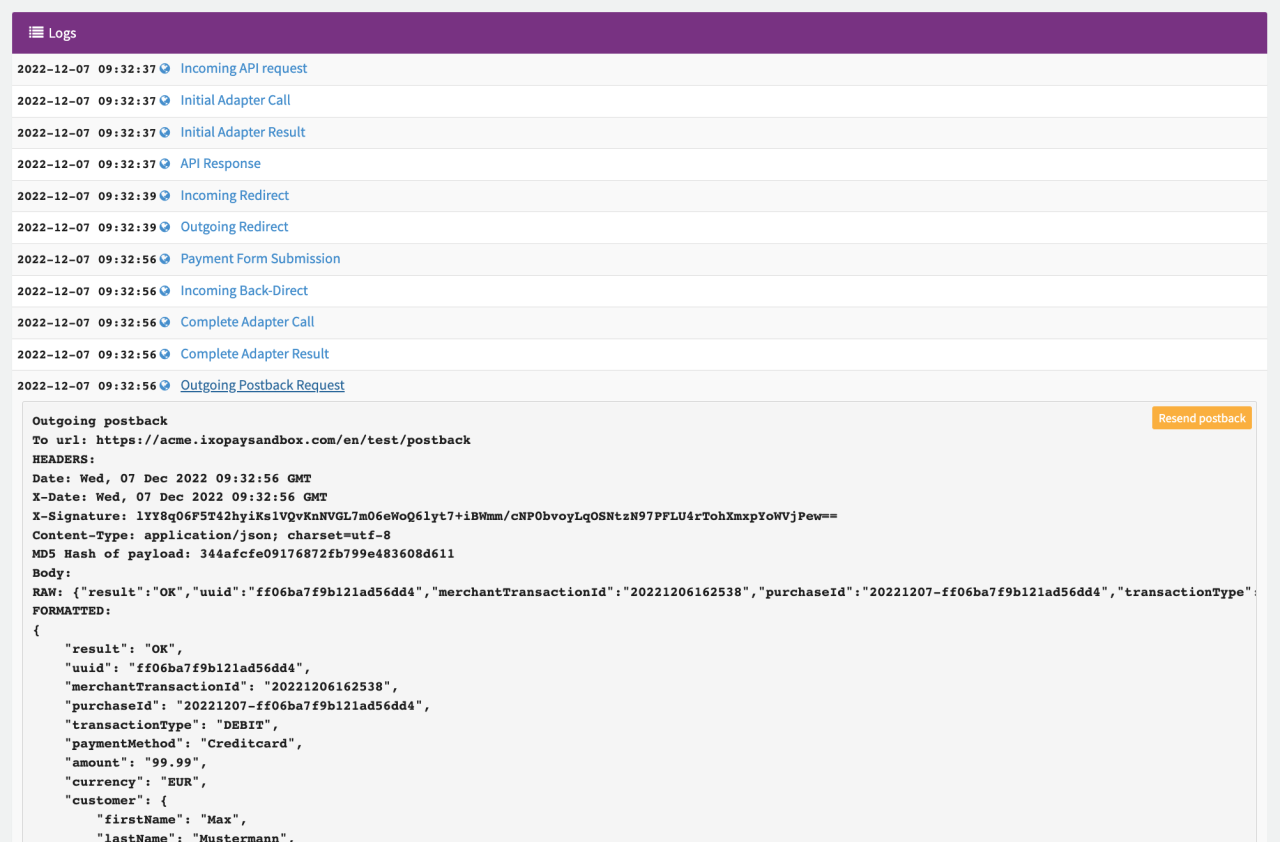Viewport: 1280px width, 842px height.
Task: Show Incoming Back-Direct log details
Action: coord(244,291)
